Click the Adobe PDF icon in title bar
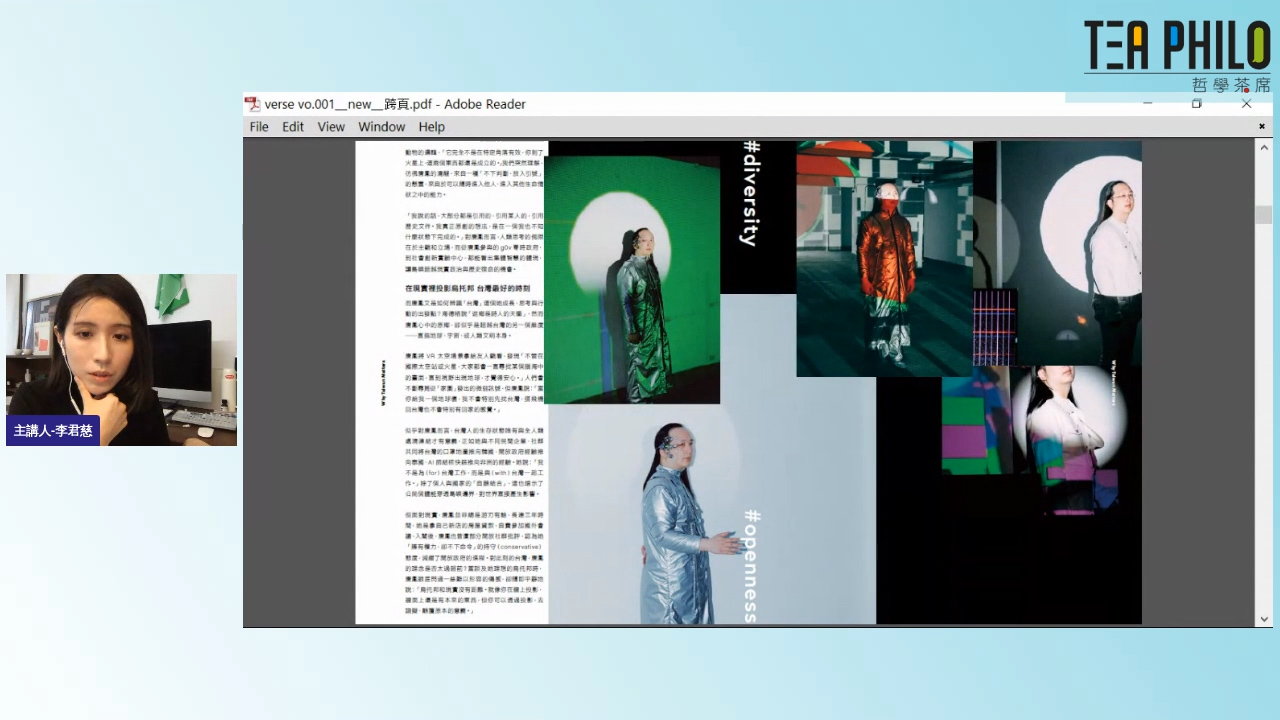The height and width of the screenshot is (720, 1280). [253, 104]
